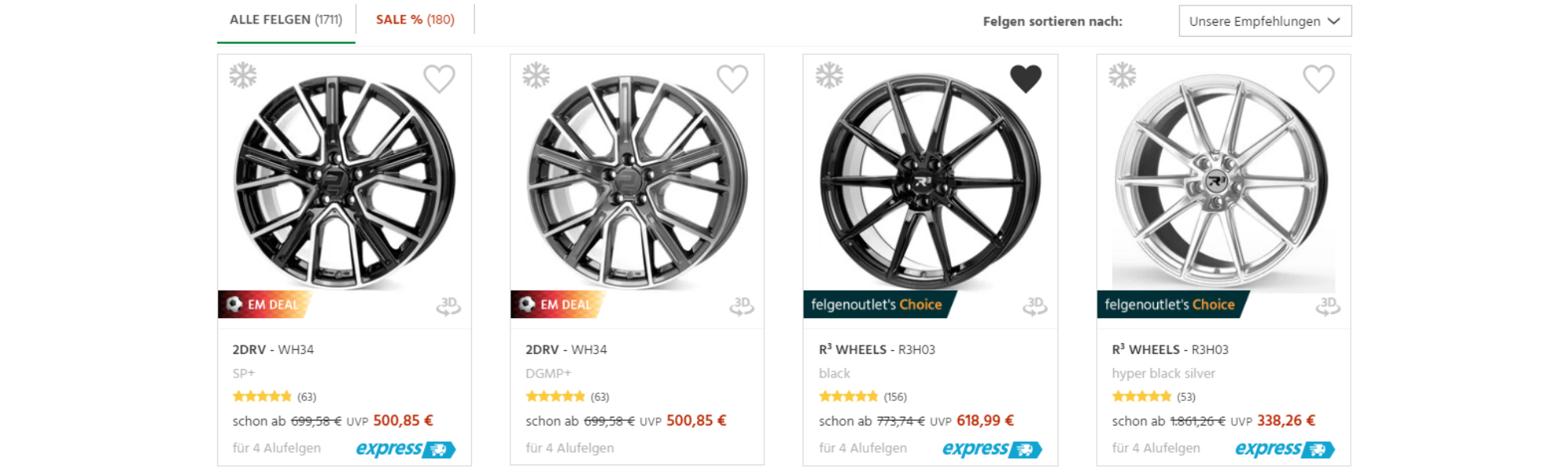
Task: Click the star rating of the black R3H03 wheel
Action: coord(848,396)
